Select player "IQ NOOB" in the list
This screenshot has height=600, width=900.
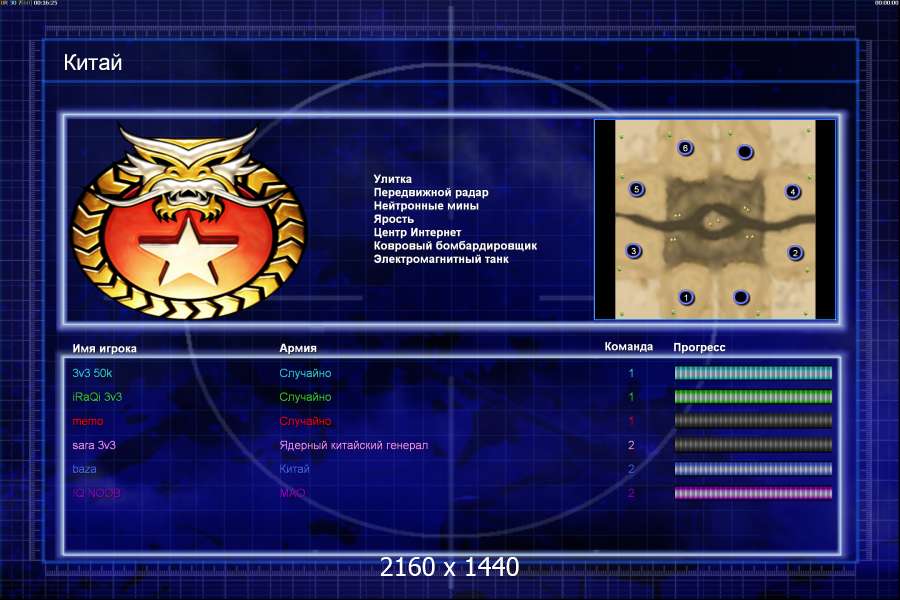pos(96,493)
